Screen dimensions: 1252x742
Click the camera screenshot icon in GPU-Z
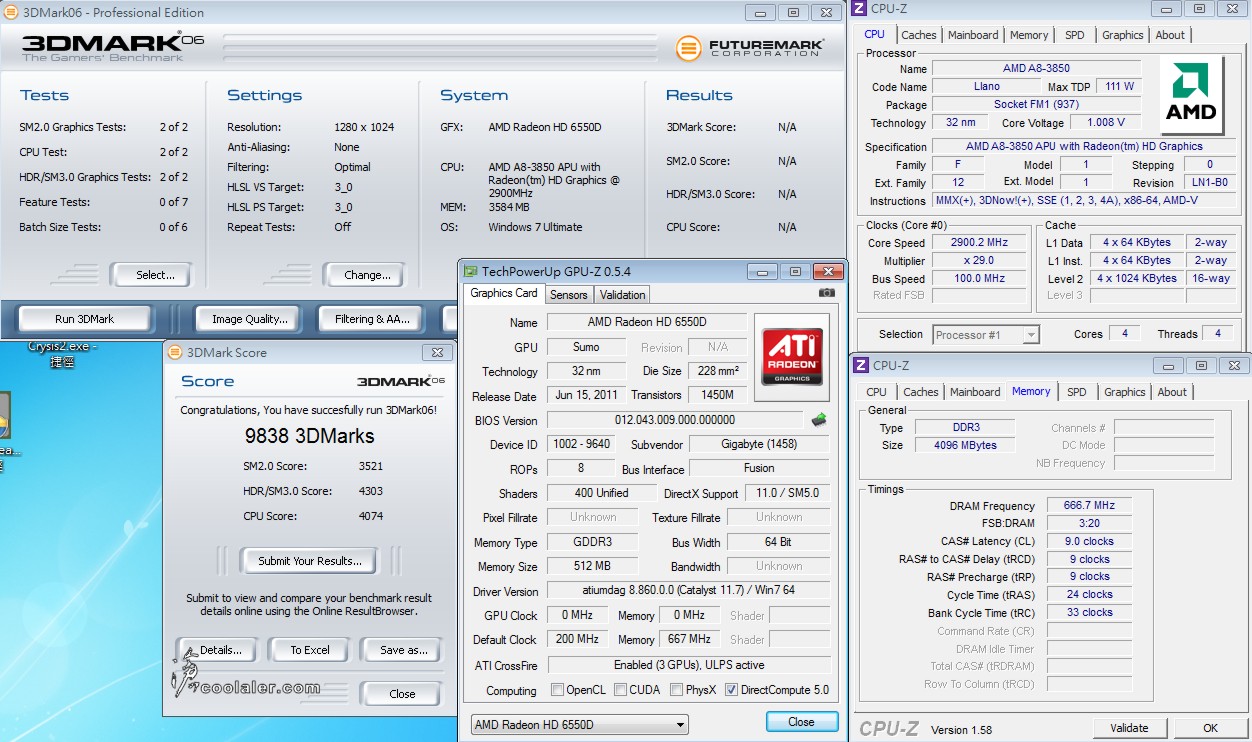click(x=826, y=293)
